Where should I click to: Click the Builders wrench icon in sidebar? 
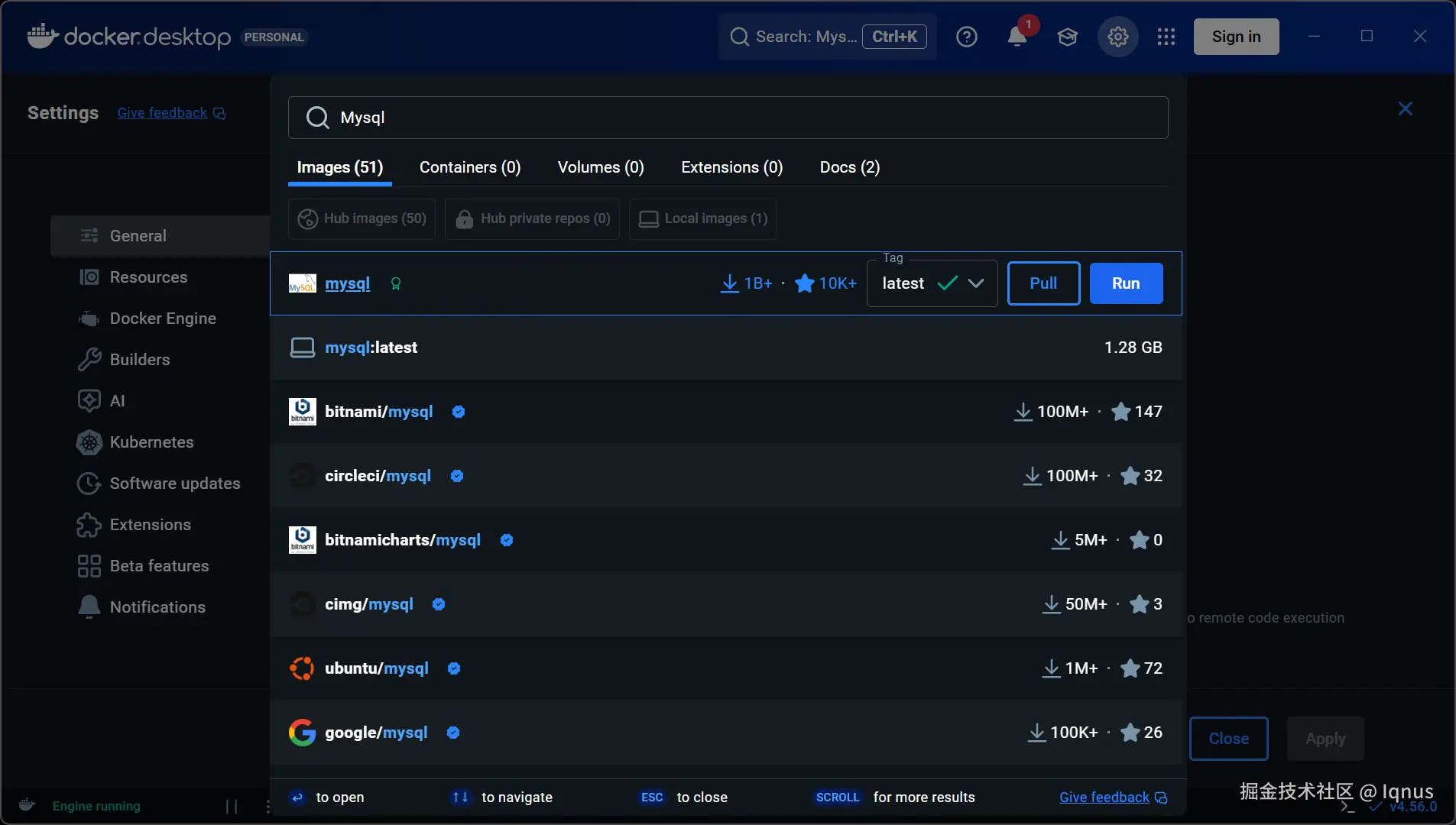click(x=89, y=360)
